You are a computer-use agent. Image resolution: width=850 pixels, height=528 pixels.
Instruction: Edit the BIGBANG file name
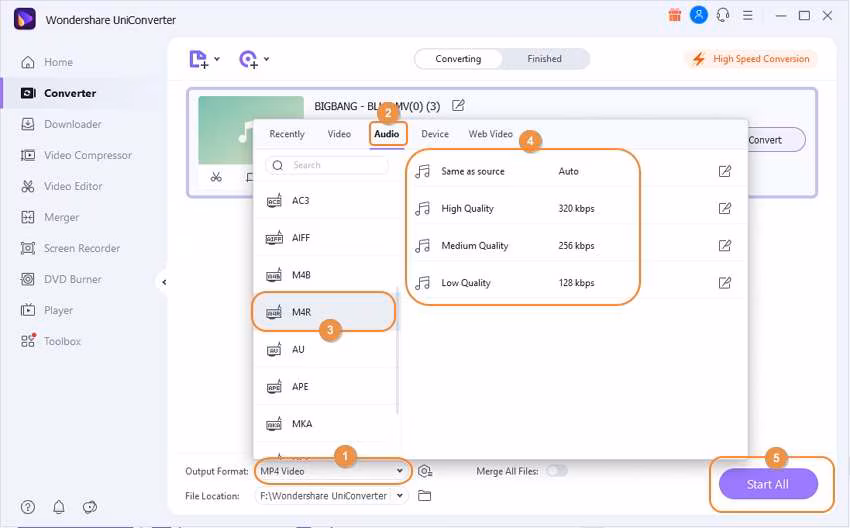pyautogui.click(x=458, y=106)
